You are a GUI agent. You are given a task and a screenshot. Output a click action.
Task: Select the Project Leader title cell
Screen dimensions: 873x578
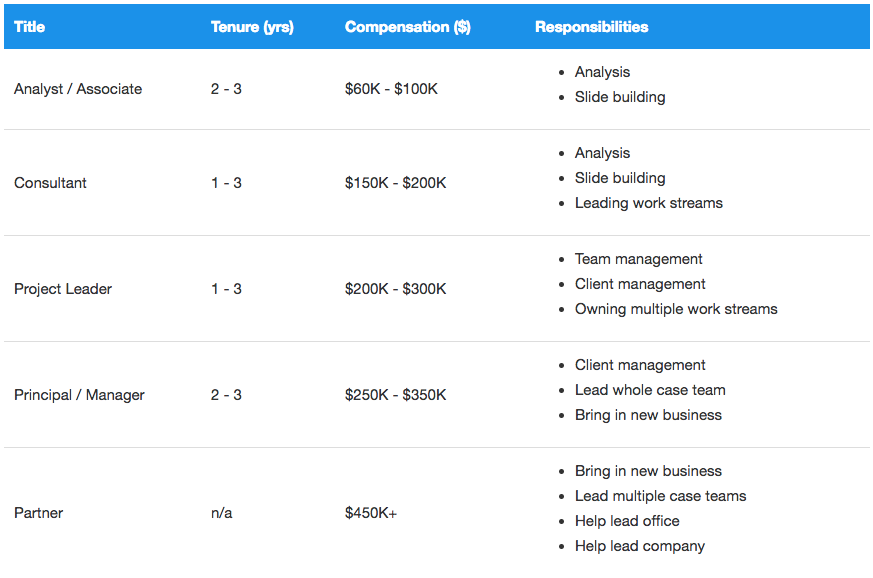[63, 289]
